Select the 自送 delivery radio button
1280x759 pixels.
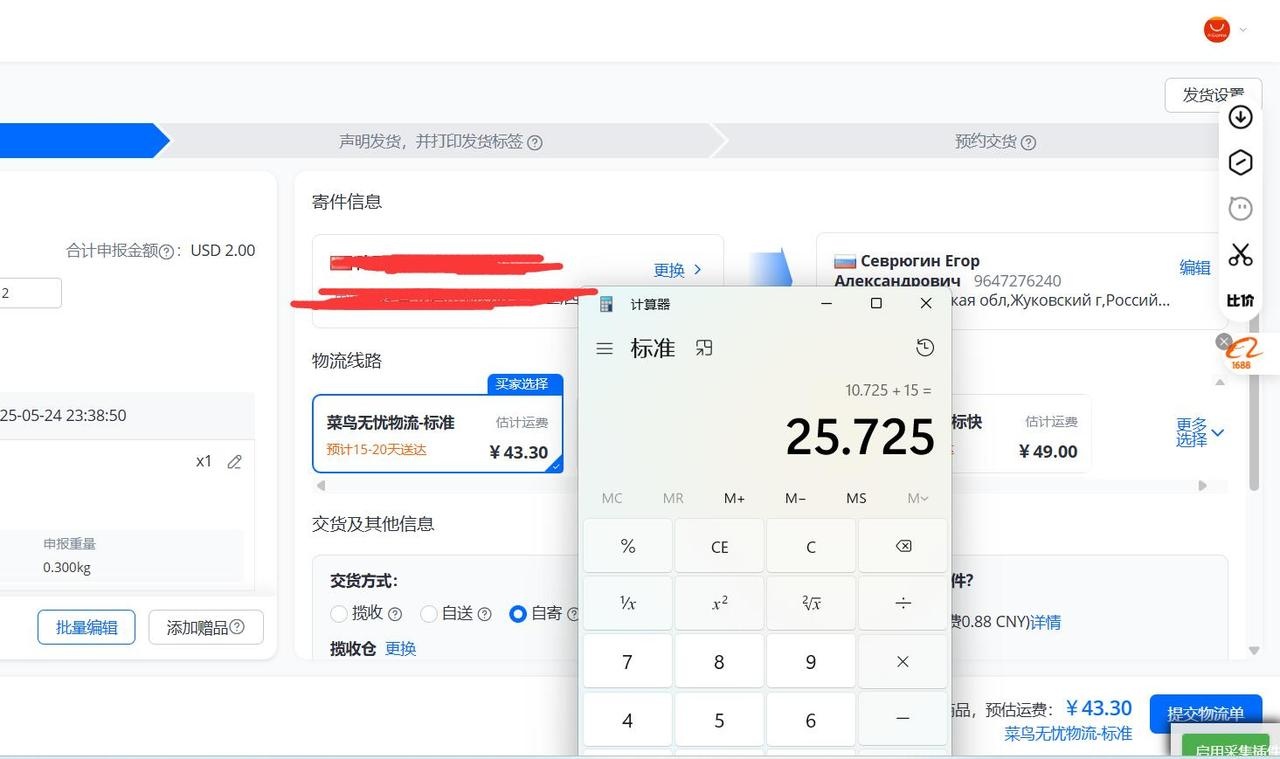429,614
